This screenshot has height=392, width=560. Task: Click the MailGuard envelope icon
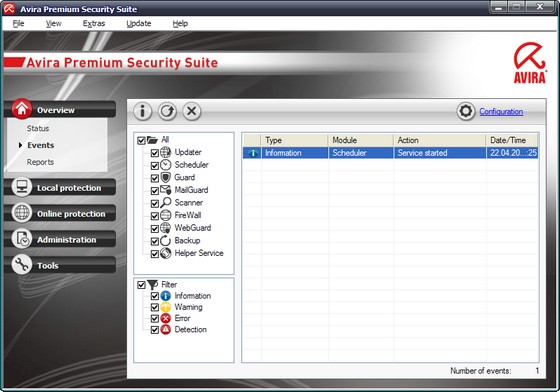coord(165,190)
